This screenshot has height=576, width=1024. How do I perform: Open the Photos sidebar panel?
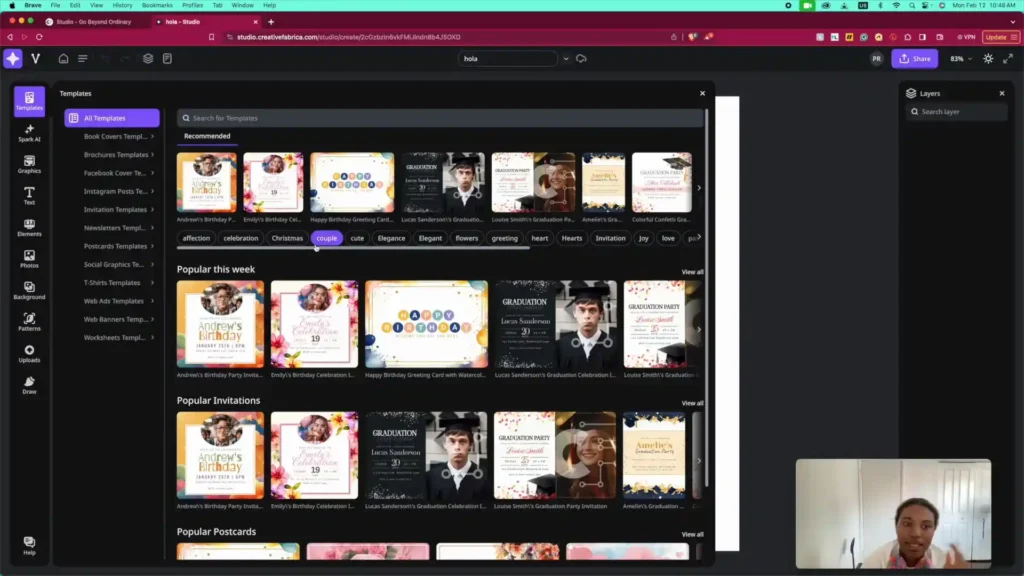click(x=29, y=259)
